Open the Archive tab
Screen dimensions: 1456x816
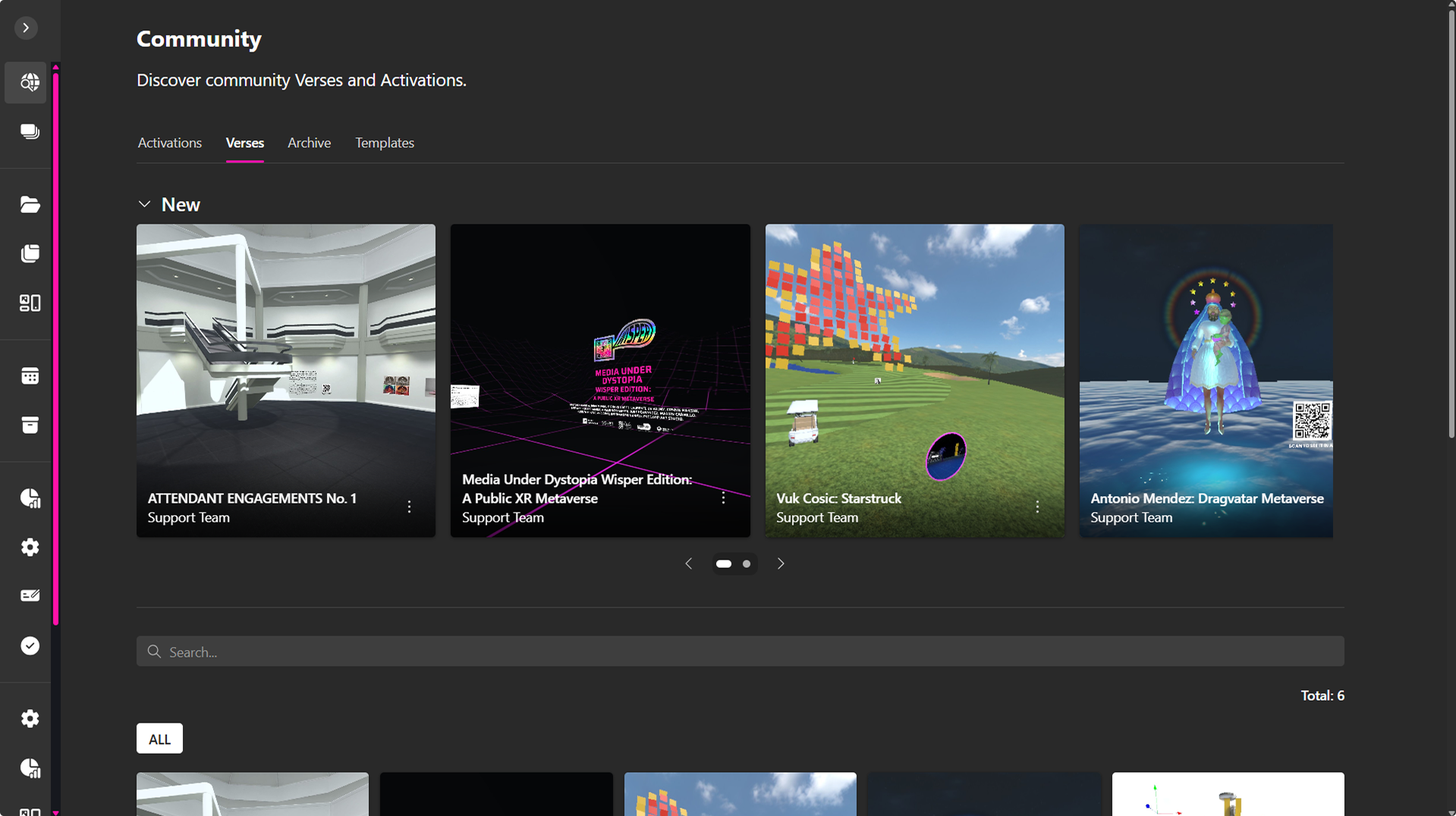tap(309, 143)
